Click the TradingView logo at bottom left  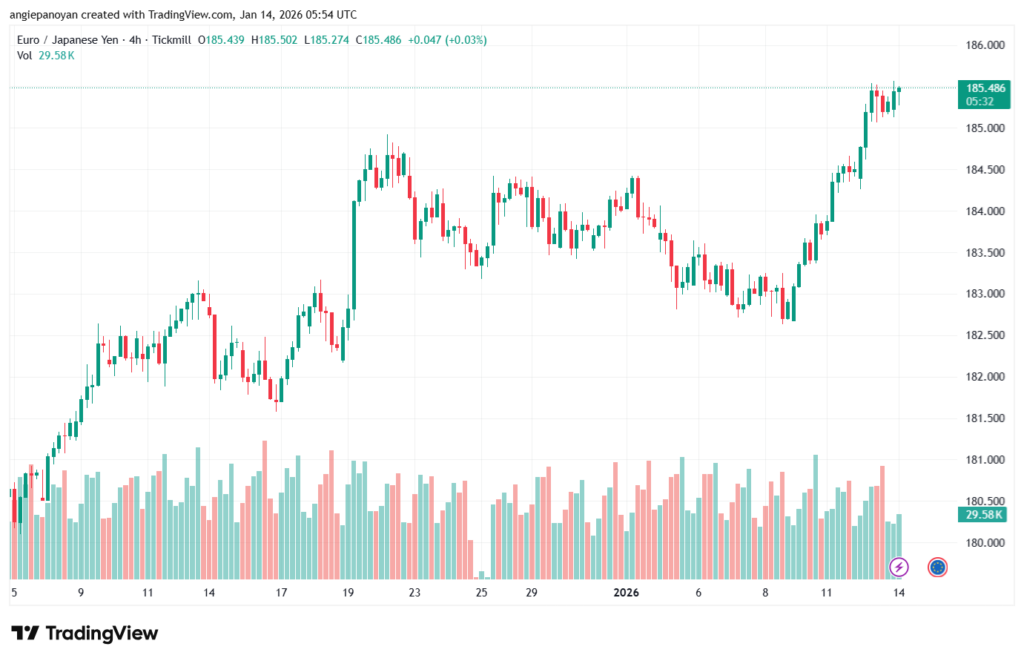pyautogui.click(x=85, y=633)
